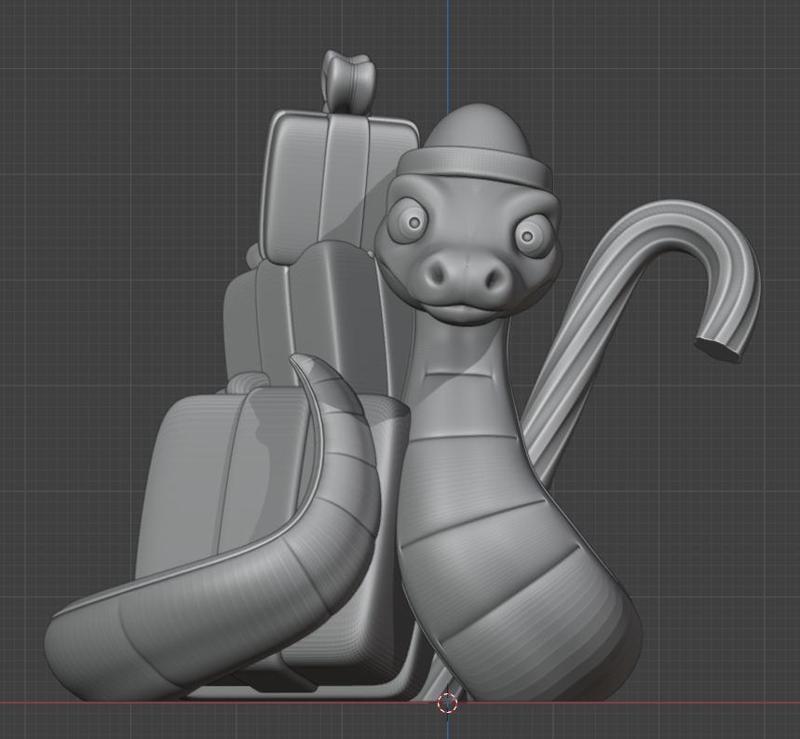800x739 pixels.
Task: Select the bow atop the gift stack
Action: coord(349,80)
